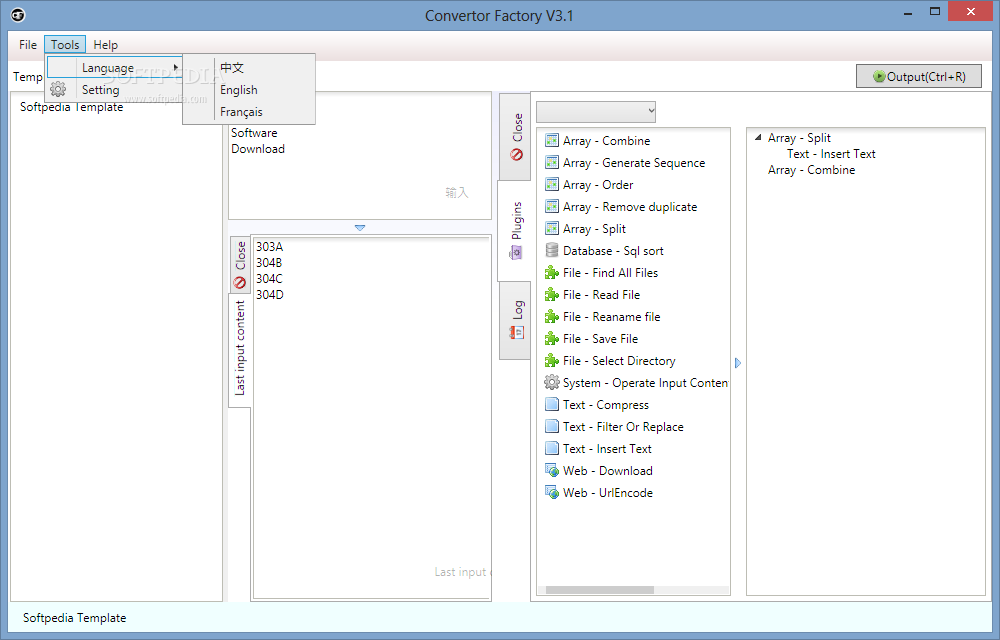Click the File - Save File icon
Image resolution: width=1000 pixels, height=640 pixels.
click(x=552, y=338)
